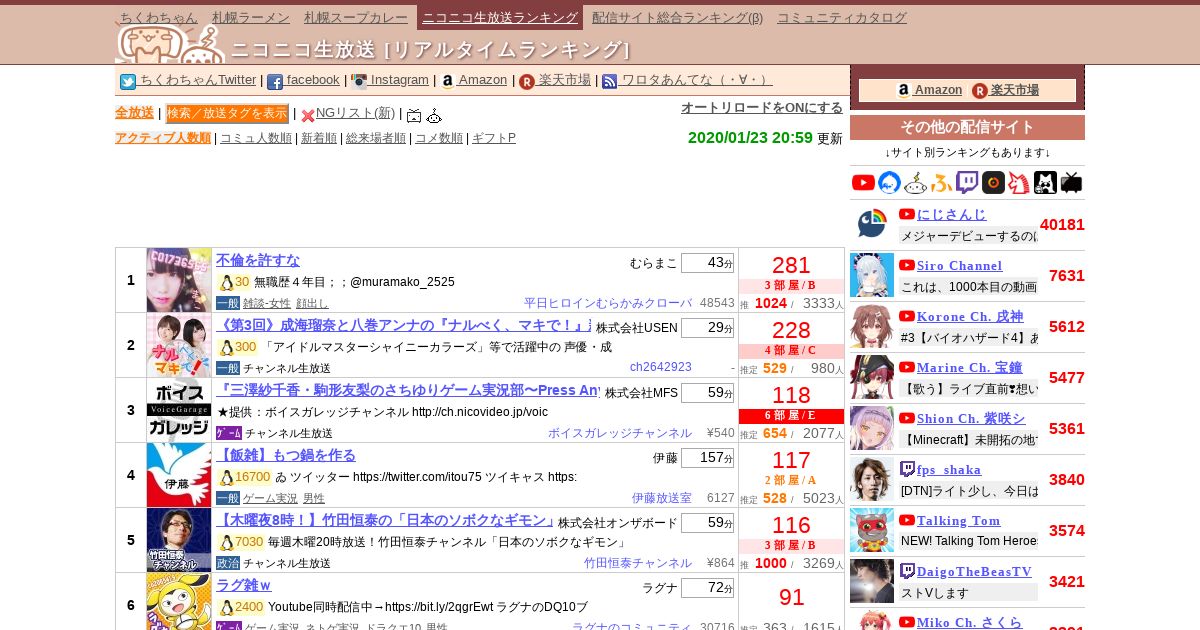This screenshot has width=1200, height=630.
Task: Click the ゲーム実況 tag in 伊藤 row
Action: pyautogui.click(x=270, y=498)
